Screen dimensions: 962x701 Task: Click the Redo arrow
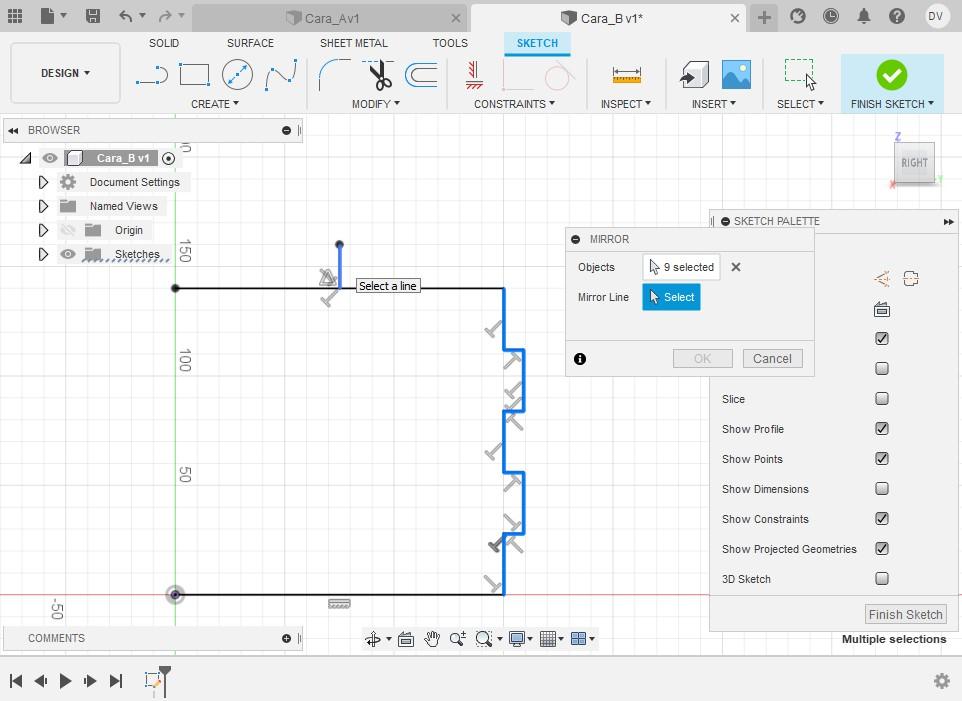[x=164, y=16]
